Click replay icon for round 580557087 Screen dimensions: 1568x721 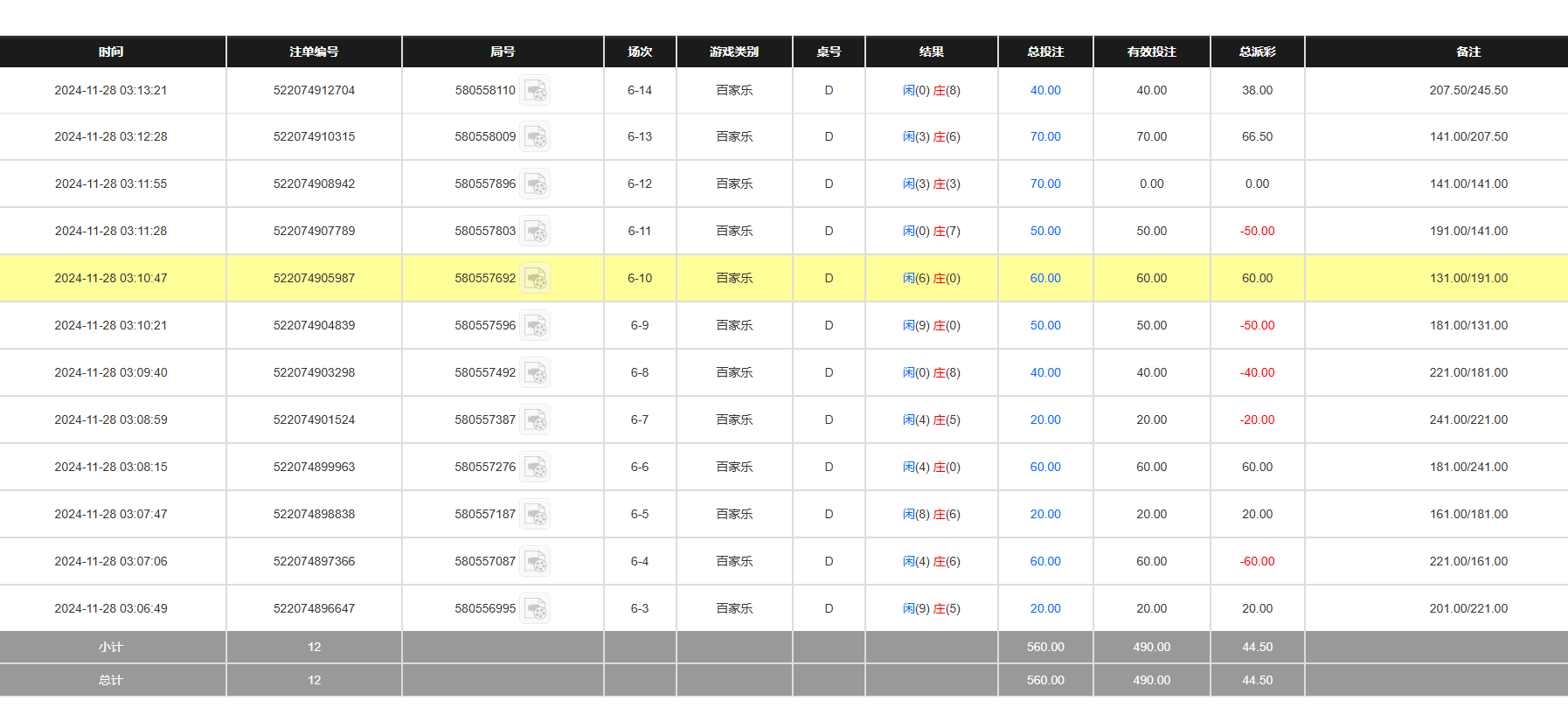(x=535, y=562)
